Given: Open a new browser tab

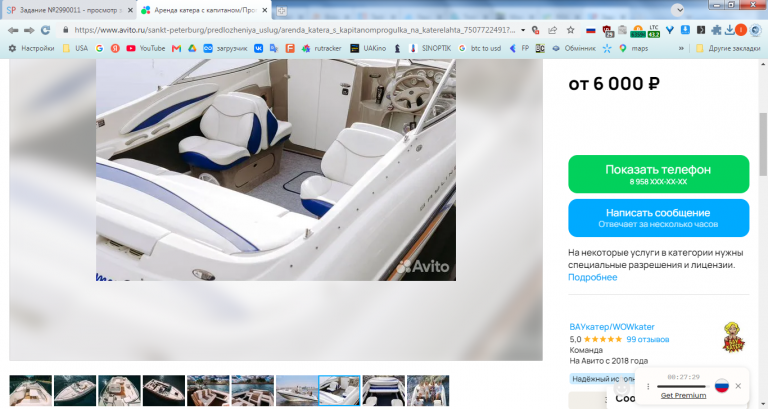Looking at the screenshot, I should (281, 11).
